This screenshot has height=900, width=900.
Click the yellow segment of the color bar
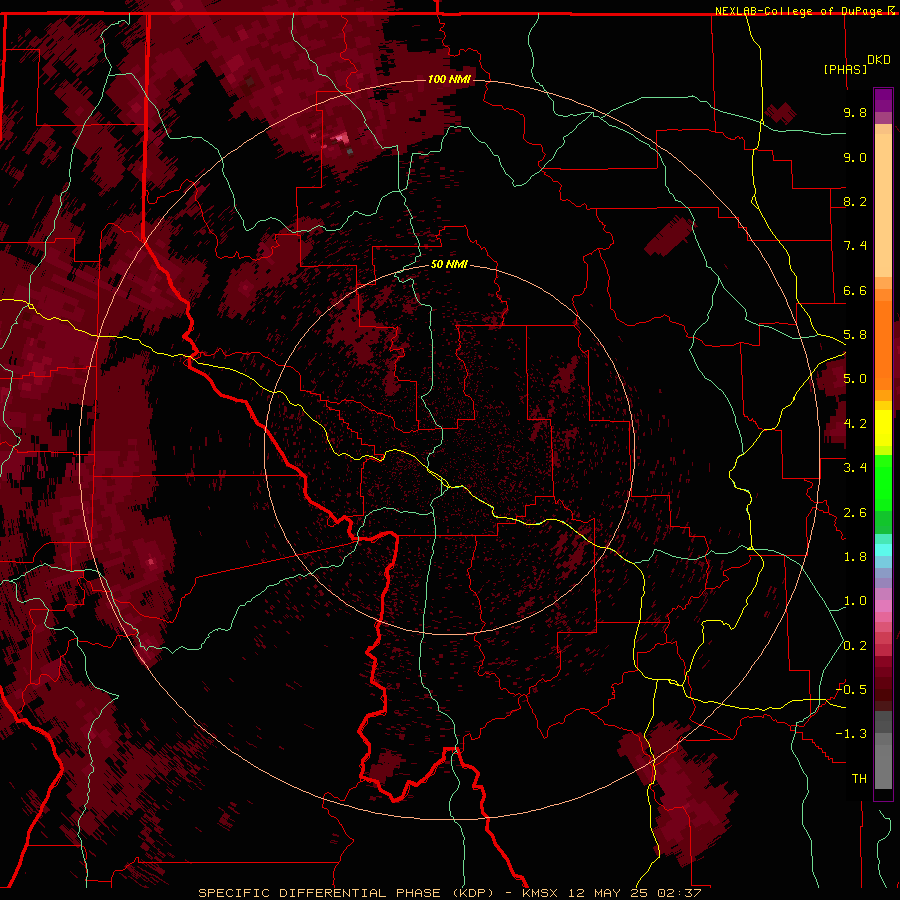point(883,428)
